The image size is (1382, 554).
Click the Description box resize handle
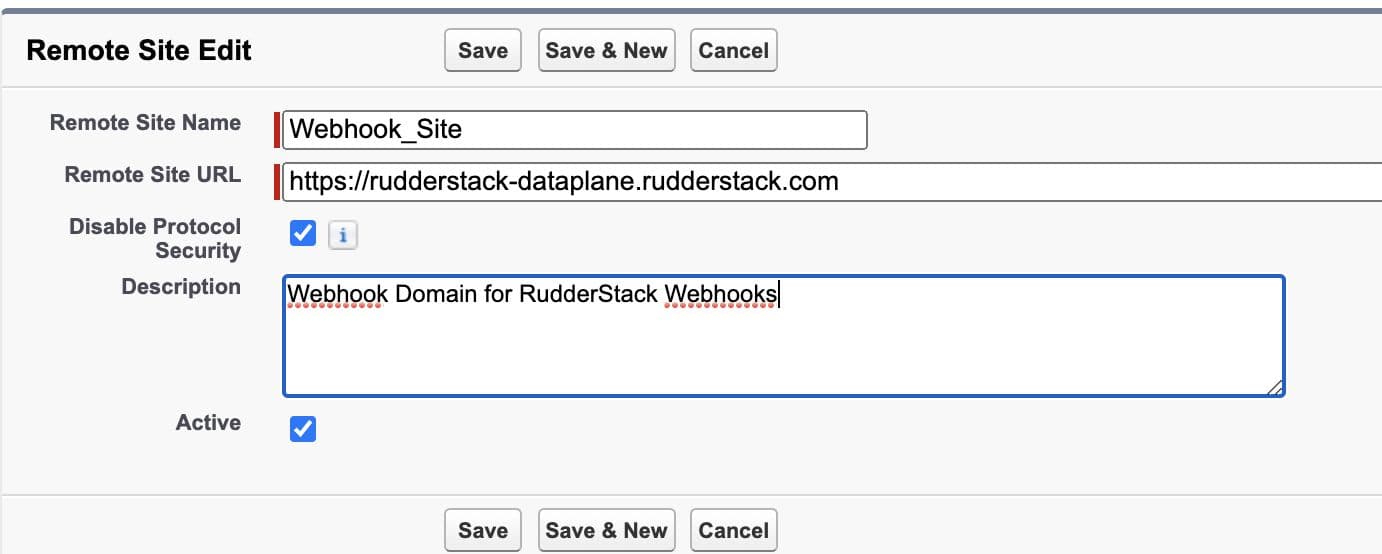[x=1275, y=387]
